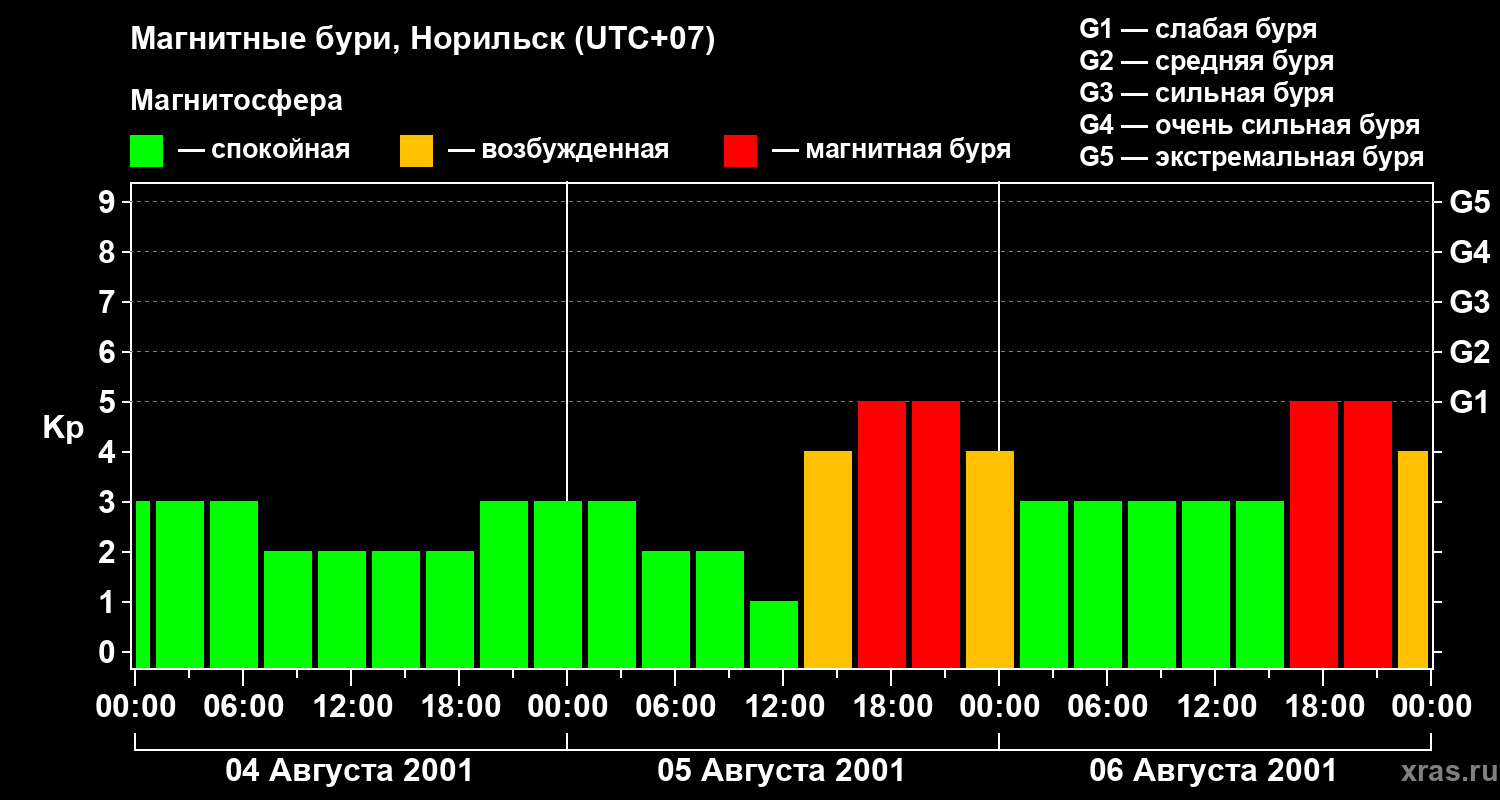Click the first red Kp 5 bar on 05 Августа
The image size is (1500, 800).
pyautogui.click(x=882, y=534)
